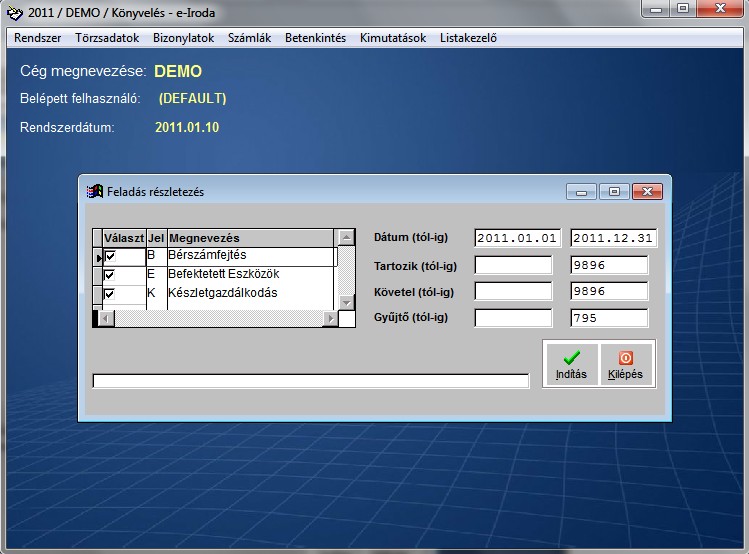Open the Rendszer menu
Image resolution: width=749 pixels, height=554 pixels.
click(x=38, y=38)
